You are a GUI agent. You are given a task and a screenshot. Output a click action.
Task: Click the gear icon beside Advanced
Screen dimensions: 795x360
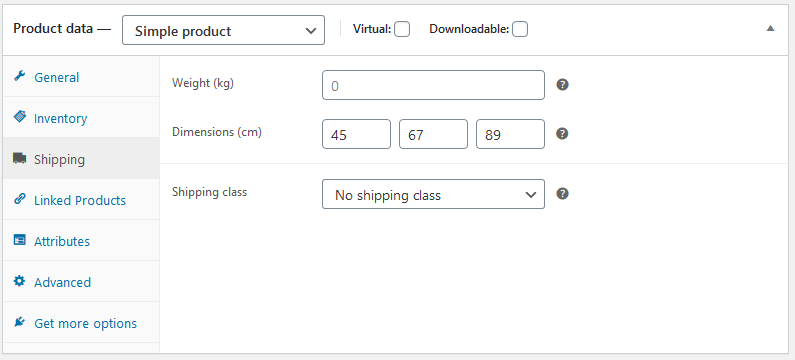click(x=19, y=281)
